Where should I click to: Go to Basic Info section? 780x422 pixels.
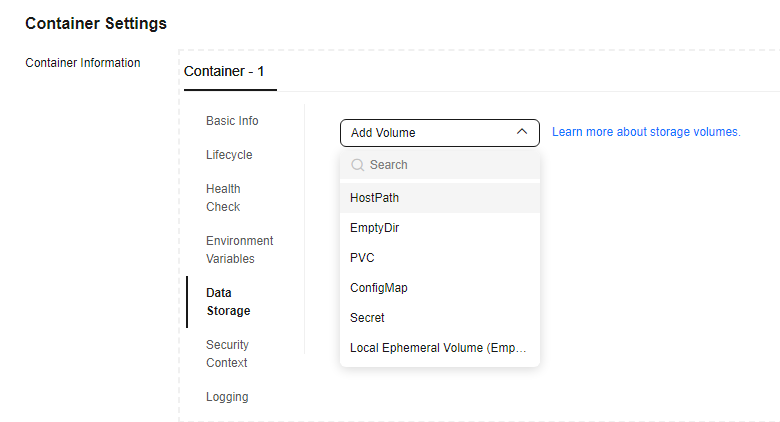tap(232, 121)
